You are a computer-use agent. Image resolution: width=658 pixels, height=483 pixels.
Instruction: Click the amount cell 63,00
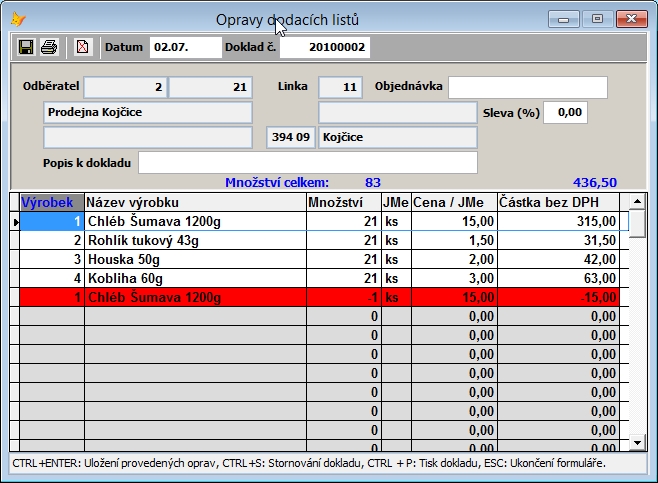tap(559, 278)
